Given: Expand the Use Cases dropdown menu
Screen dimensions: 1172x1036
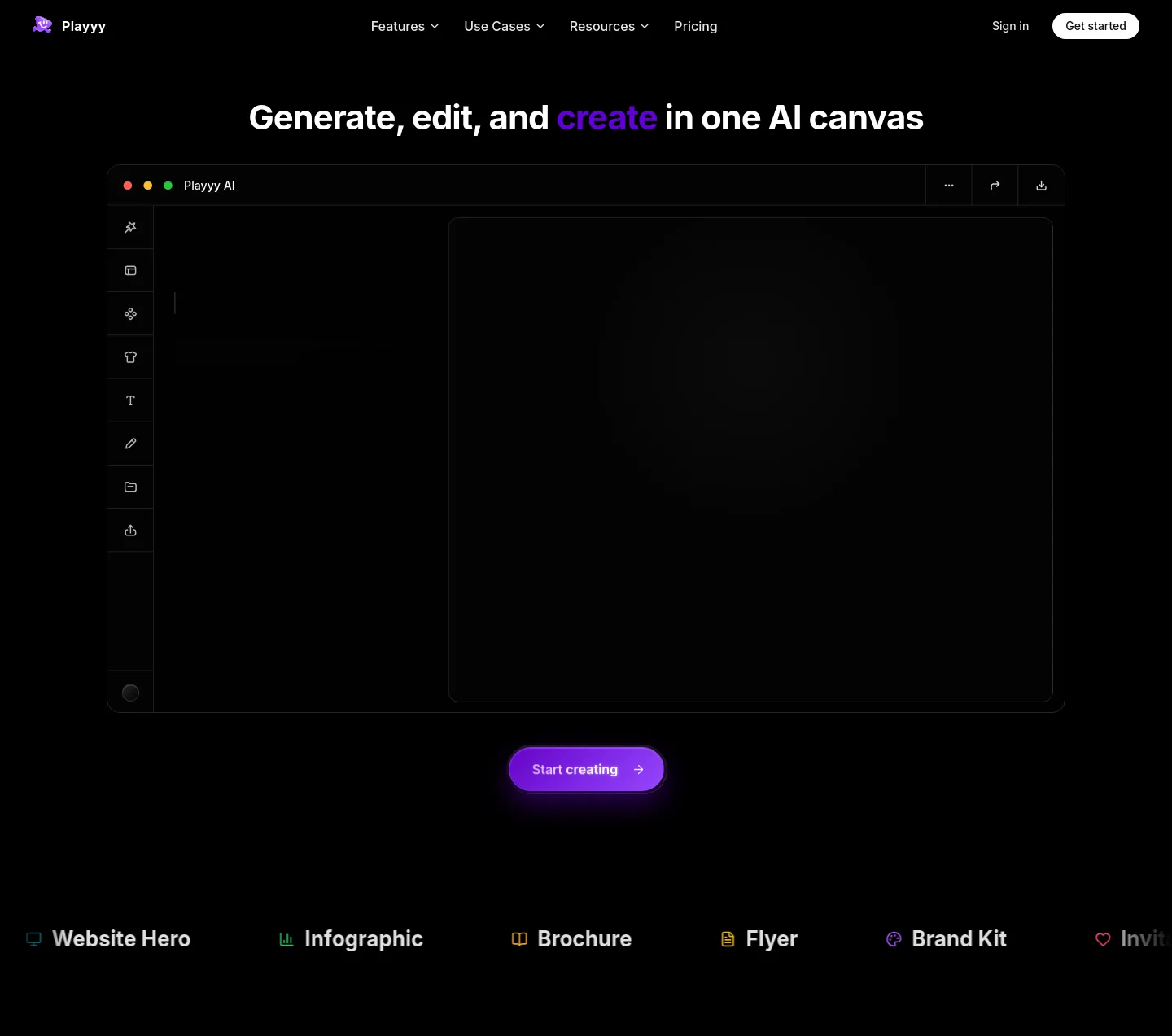Looking at the screenshot, I should (504, 26).
